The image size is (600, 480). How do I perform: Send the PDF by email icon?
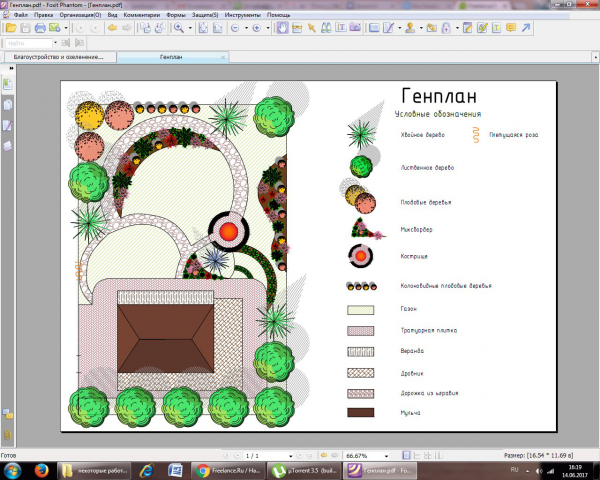point(55,28)
